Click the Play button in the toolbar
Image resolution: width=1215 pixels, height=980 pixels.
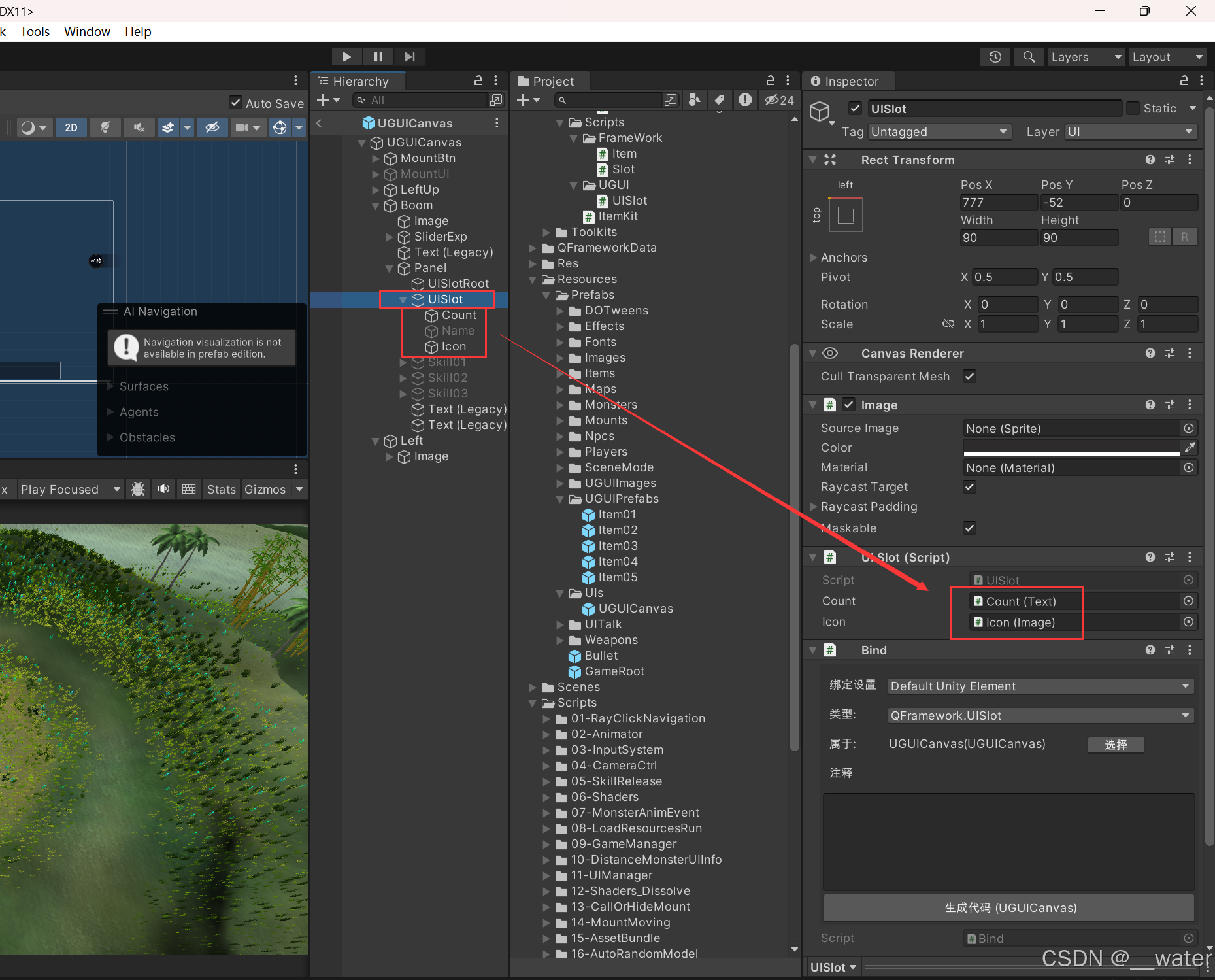coord(346,57)
